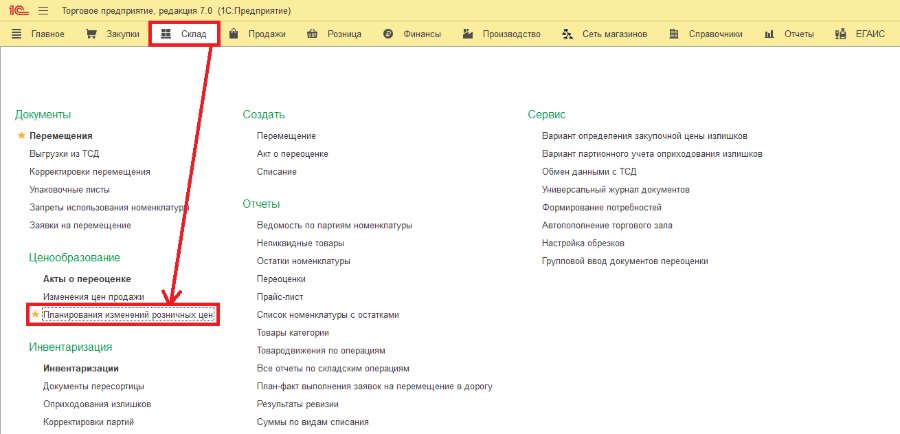
Task: Click the Производство factory icon
Action: pyautogui.click(x=468, y=34)
